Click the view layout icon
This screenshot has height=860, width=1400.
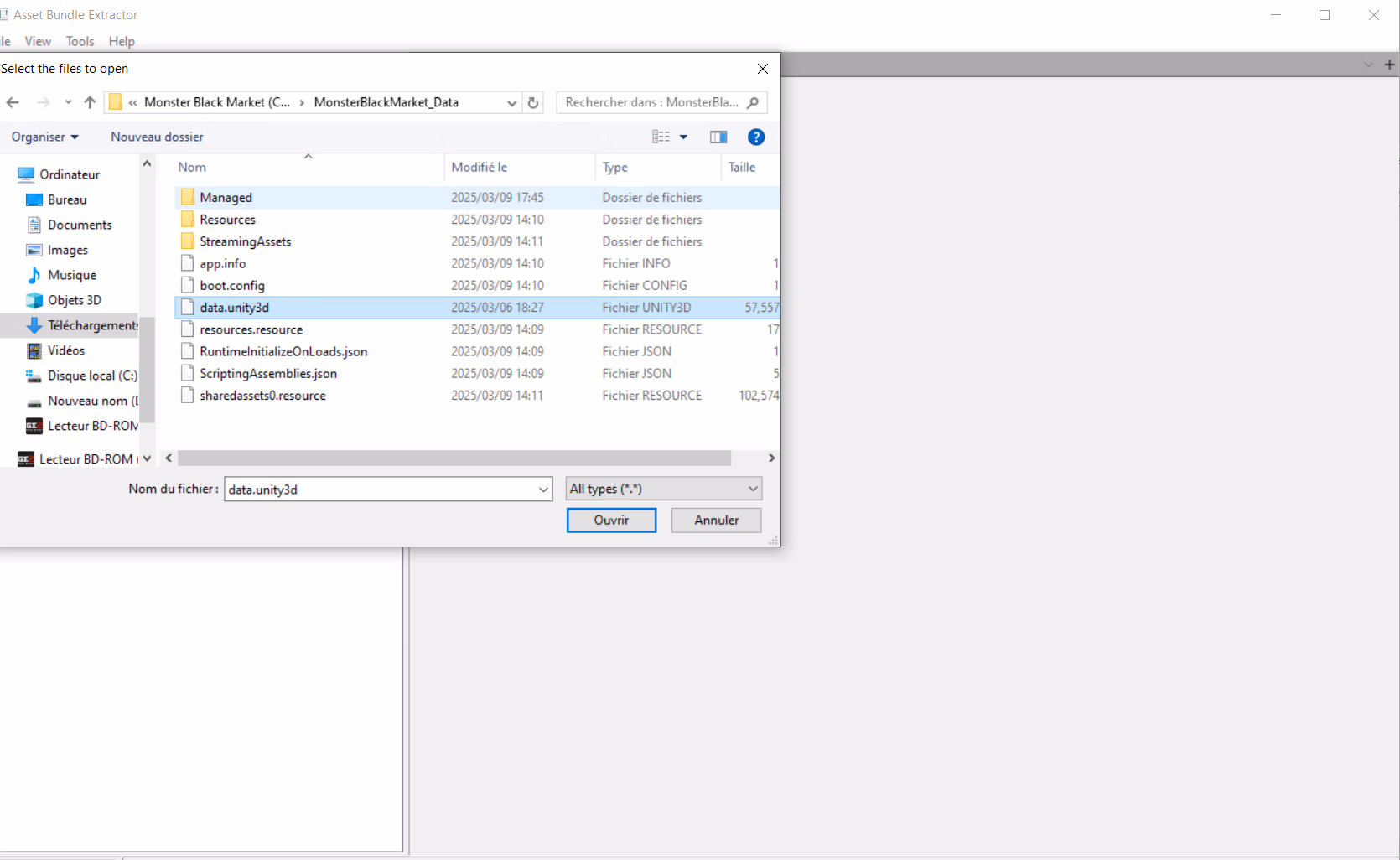pyautogui.click(x=661, y=137)
